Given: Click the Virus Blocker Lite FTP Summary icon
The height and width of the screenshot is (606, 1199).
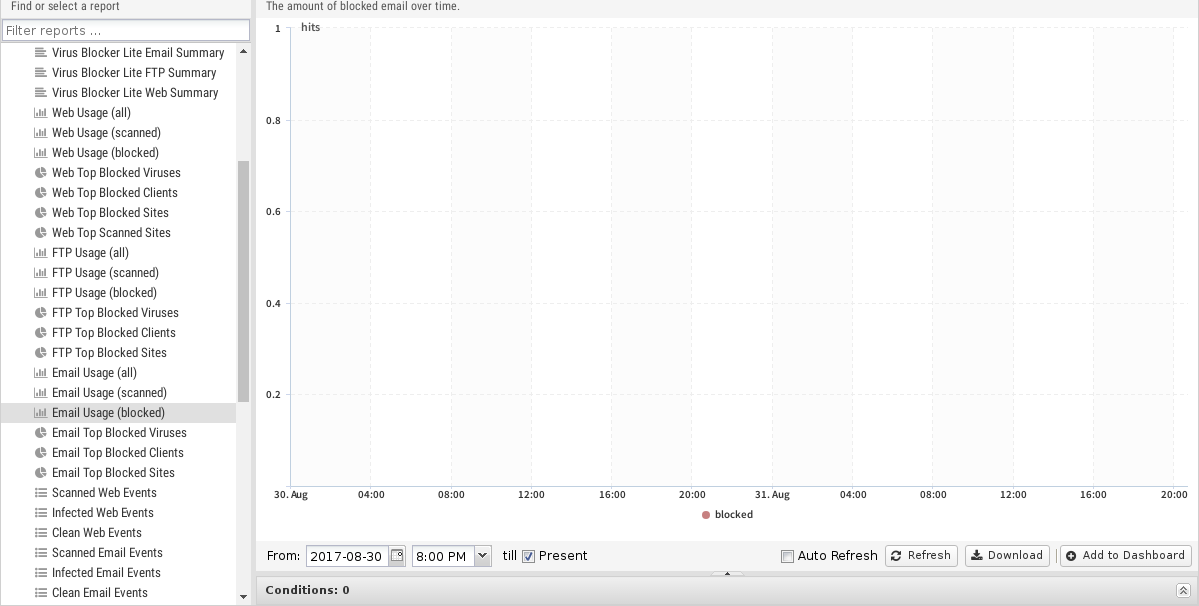Looking at the screenshot, I should click(41, 73).
